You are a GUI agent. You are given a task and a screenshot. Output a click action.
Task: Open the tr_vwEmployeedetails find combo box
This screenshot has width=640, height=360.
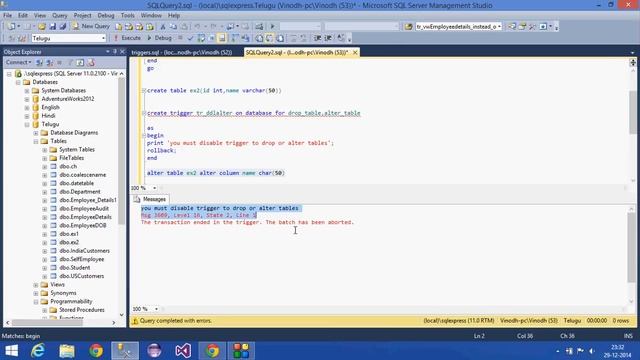tap(499, 27)
